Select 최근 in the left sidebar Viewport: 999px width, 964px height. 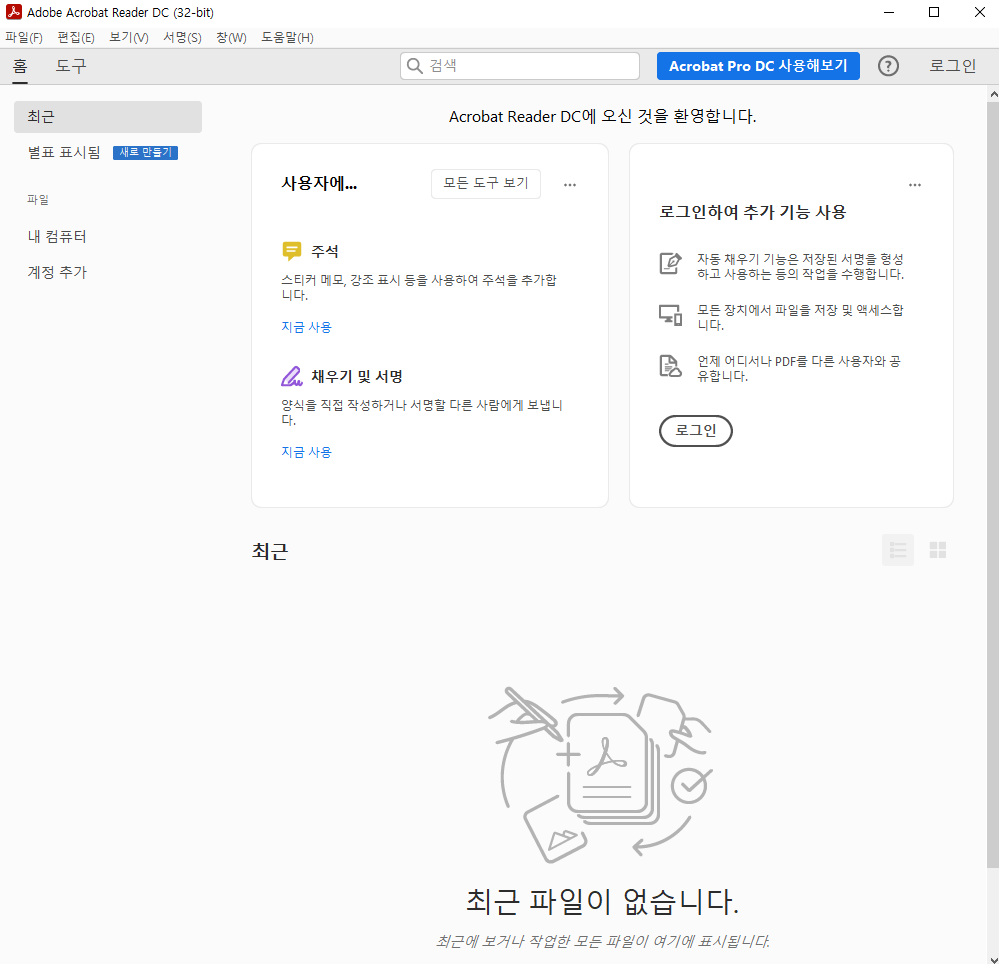[x=108, y=117]
